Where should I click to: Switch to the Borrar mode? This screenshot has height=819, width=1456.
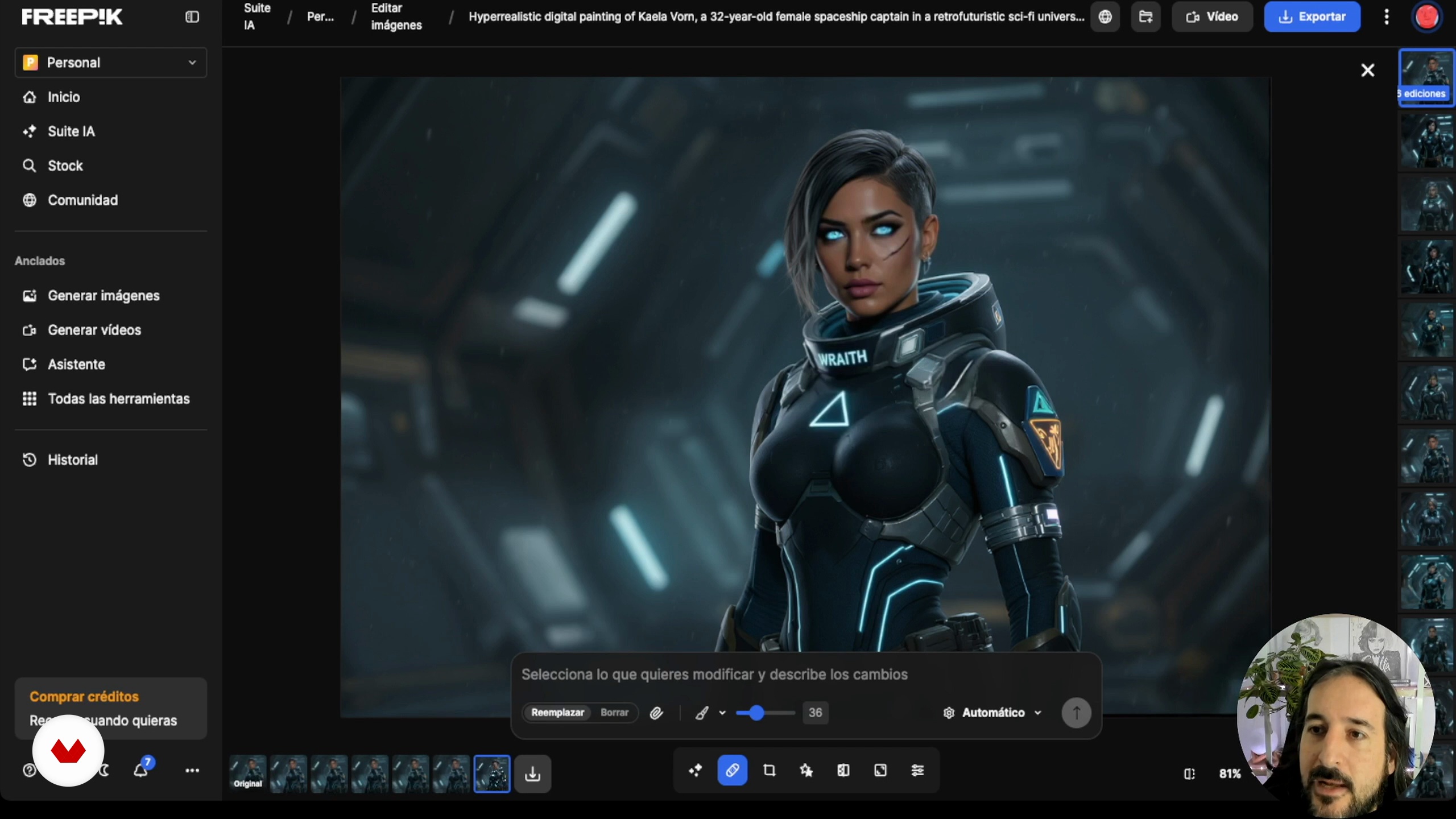[x=614, y=713]
